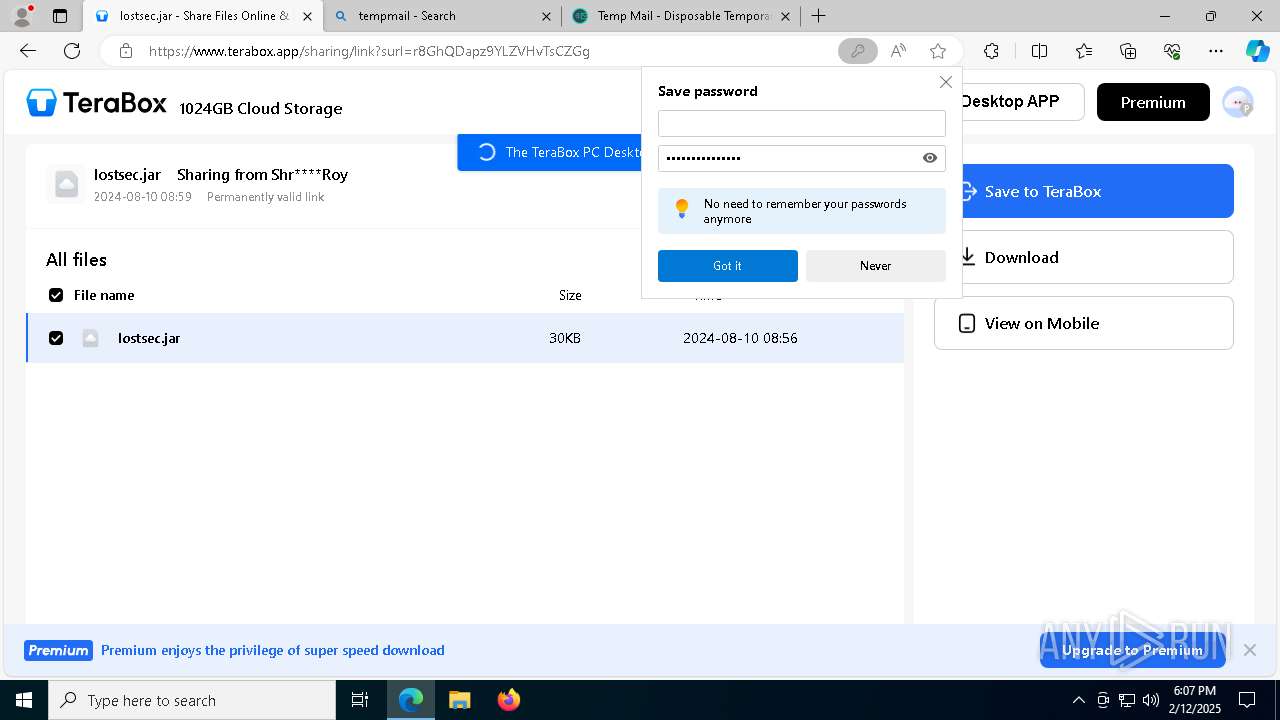1280x720 pixels.
Task: Open Collections icon
Action: tap(1128, 51)
